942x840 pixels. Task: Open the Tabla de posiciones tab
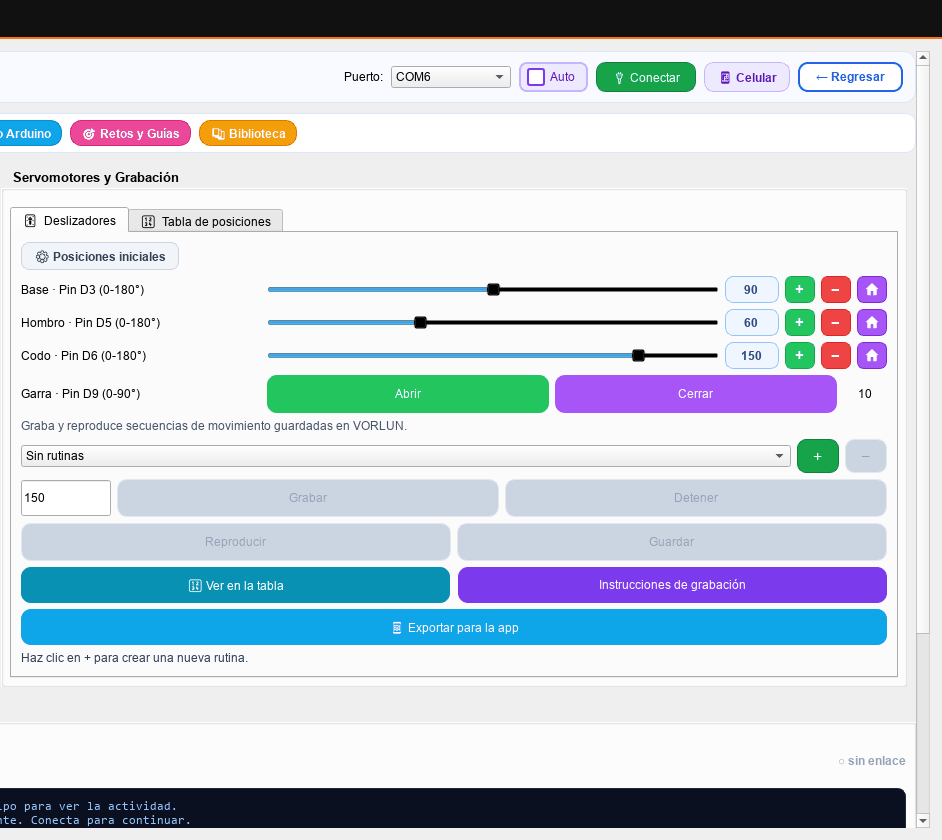click(206, 221)
